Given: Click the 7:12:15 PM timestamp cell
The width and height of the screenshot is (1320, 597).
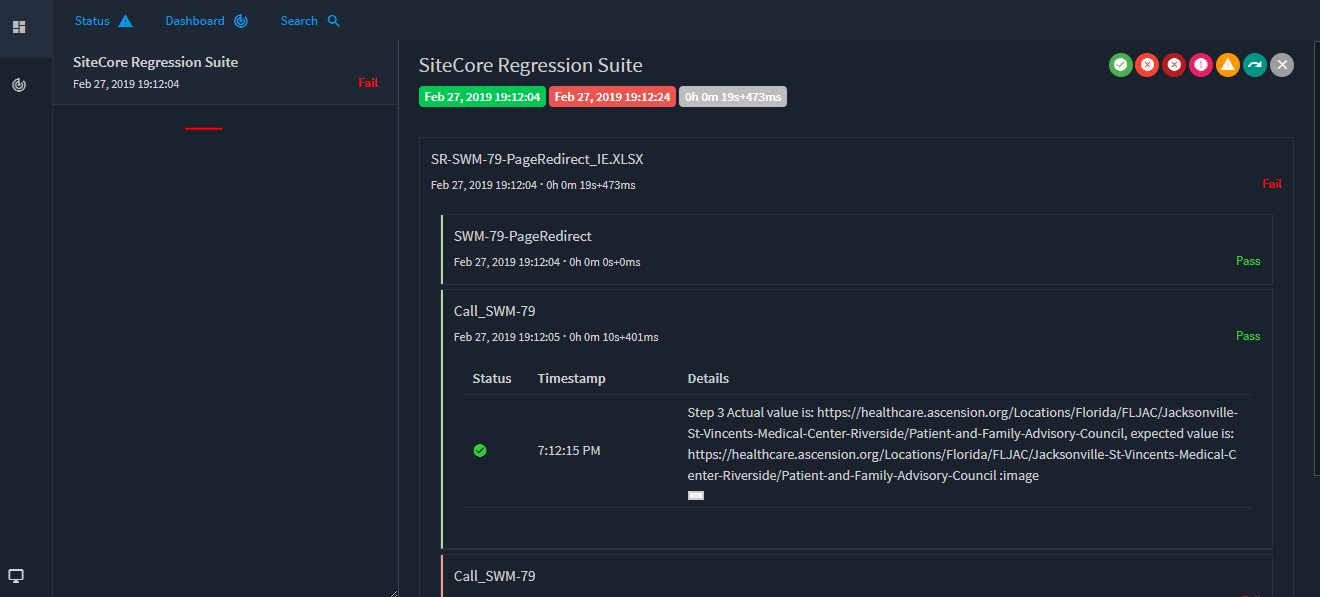Looking at the screenshot, I should [569, 451].
